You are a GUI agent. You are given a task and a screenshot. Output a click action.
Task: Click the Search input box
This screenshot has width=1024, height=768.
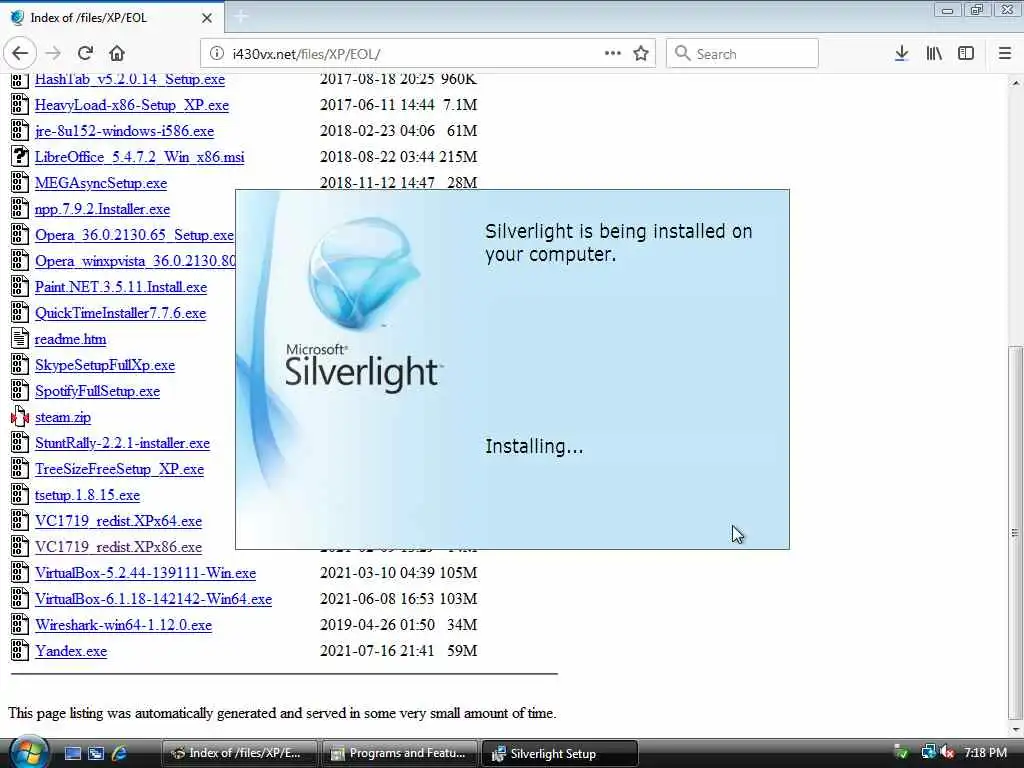tap(742, 54)
